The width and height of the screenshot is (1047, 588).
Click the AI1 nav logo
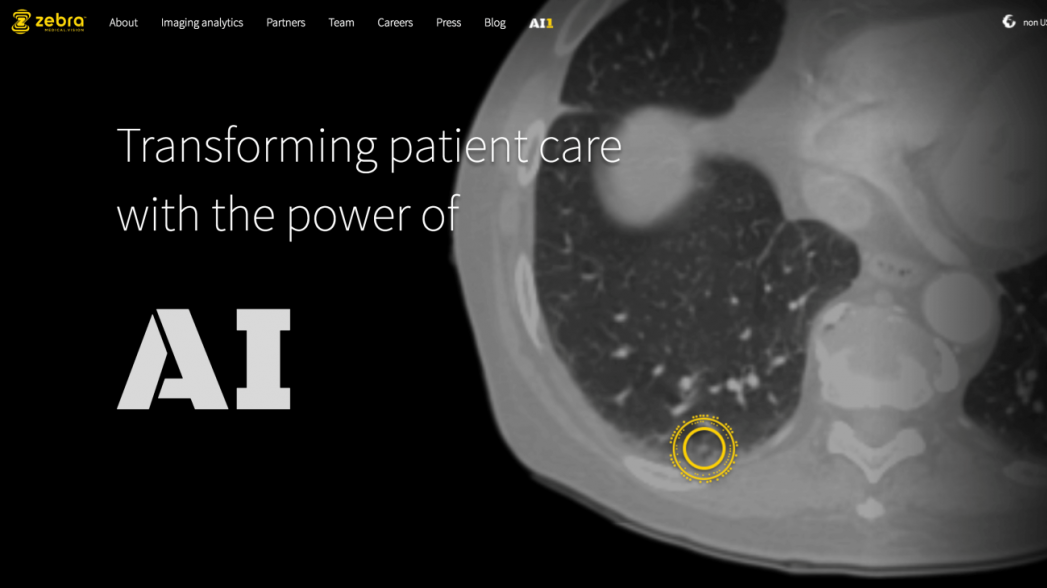pyautogui.click(x=541, y=23)
